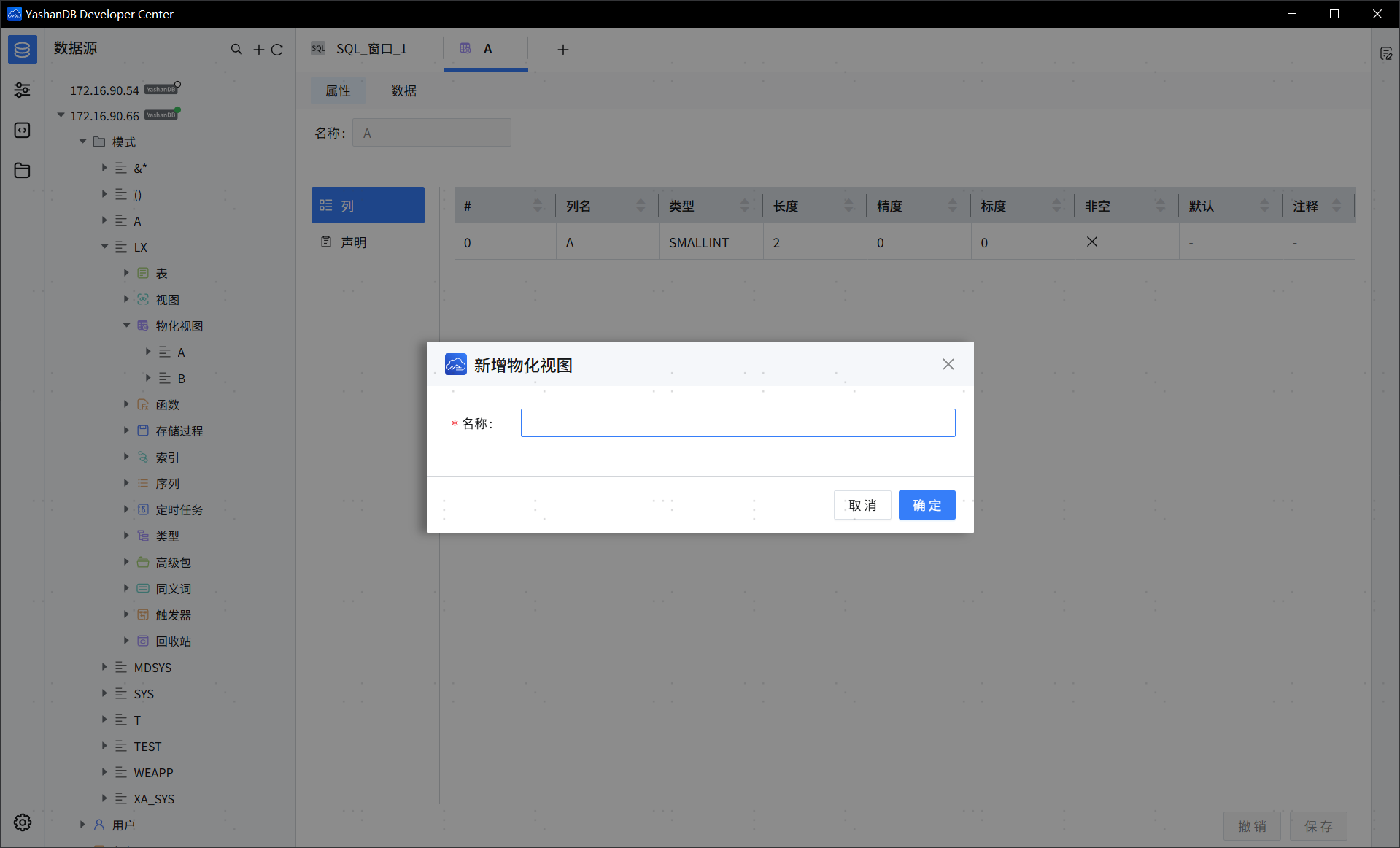Screen dimensions: 1400x848
Task: Expand the MDSYS schema node
Action: [x=105, y=667]
